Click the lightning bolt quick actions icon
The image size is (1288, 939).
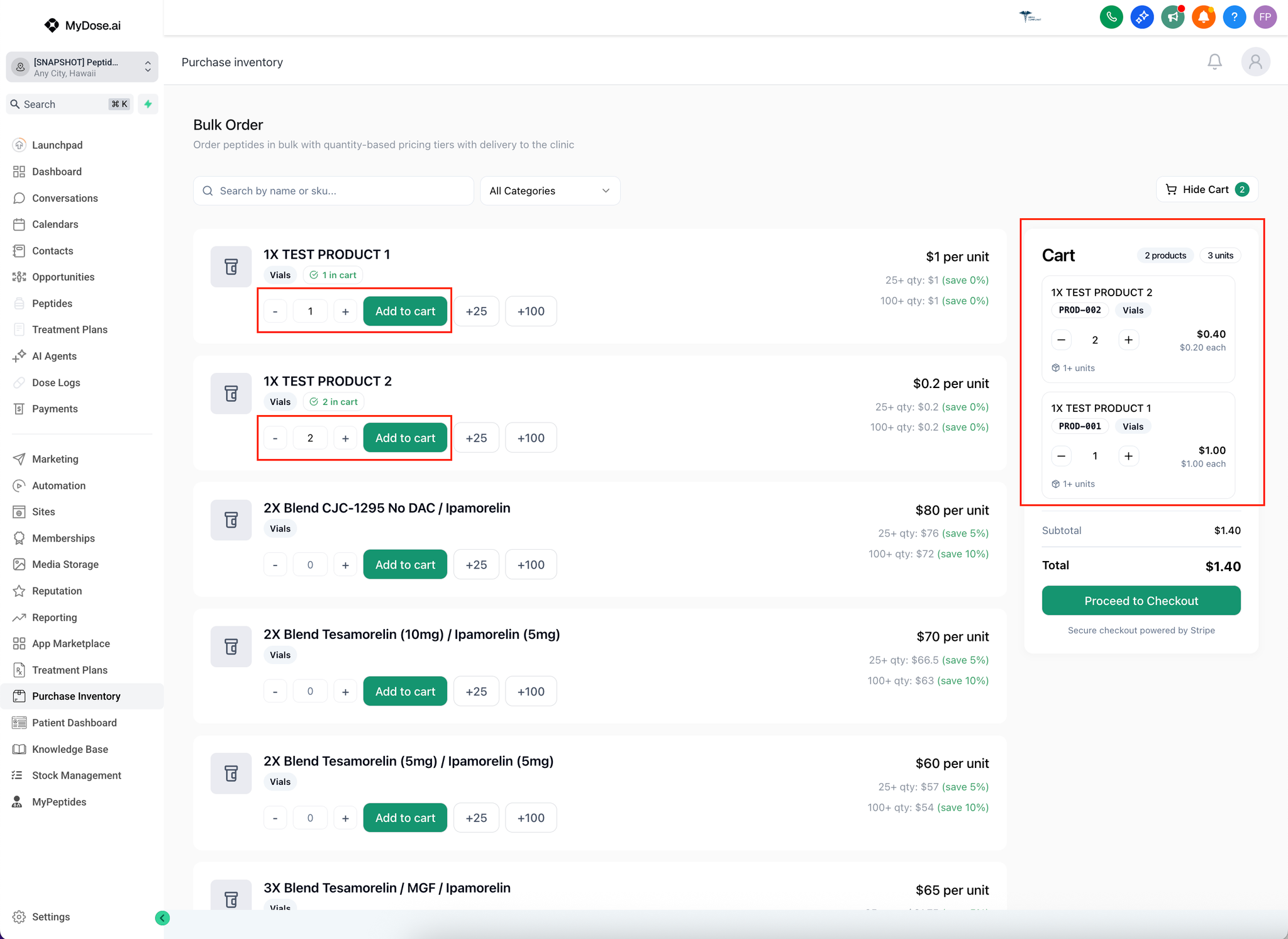click(x=148, y=104)
